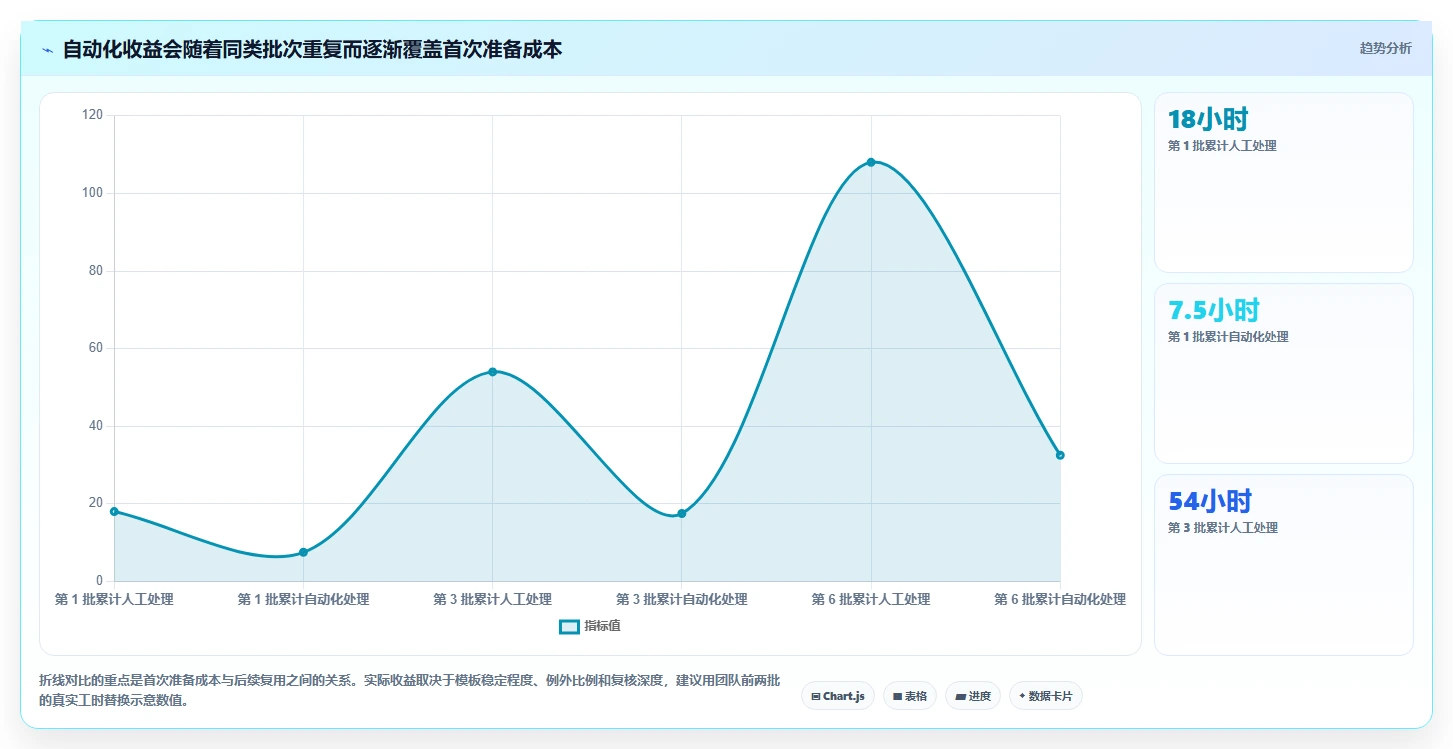Click y-axis value 80
This screenshot has height=749, width=1453.
coord(95,271)
